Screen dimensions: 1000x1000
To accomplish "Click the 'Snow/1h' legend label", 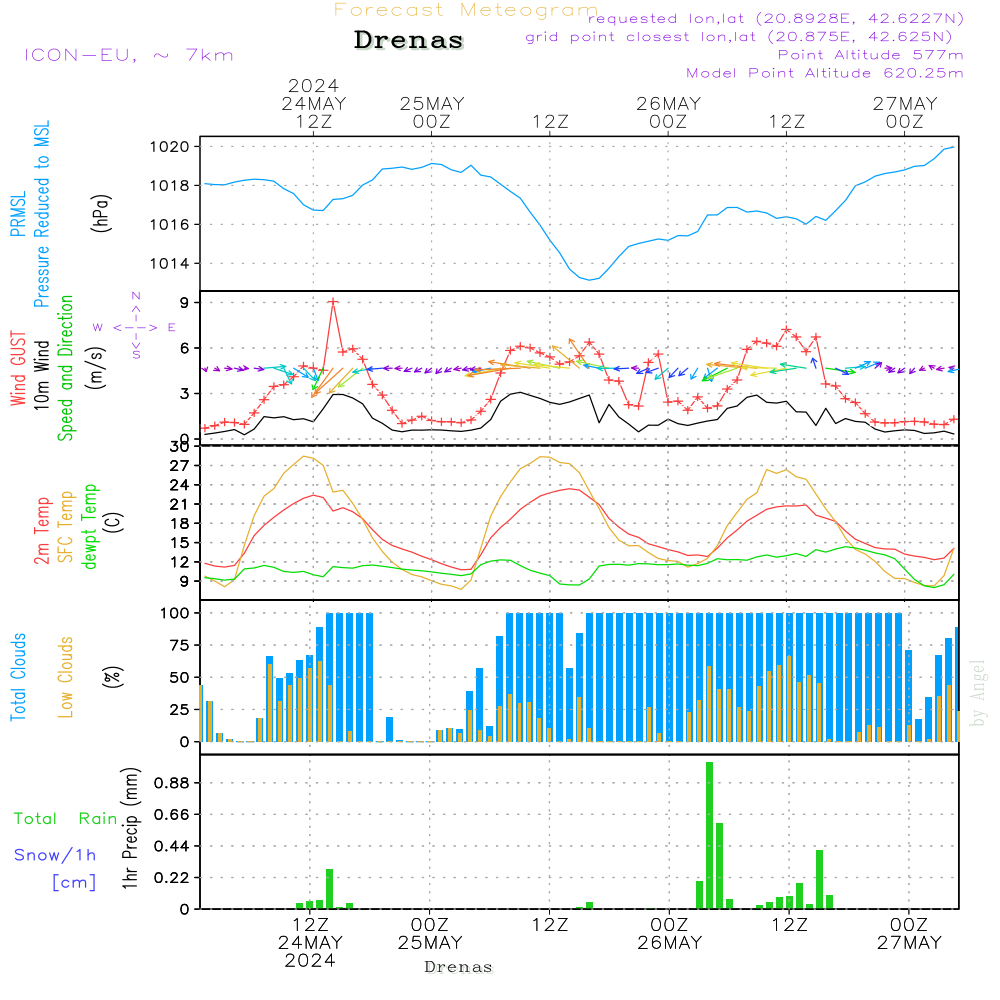I will pos(55,855).
